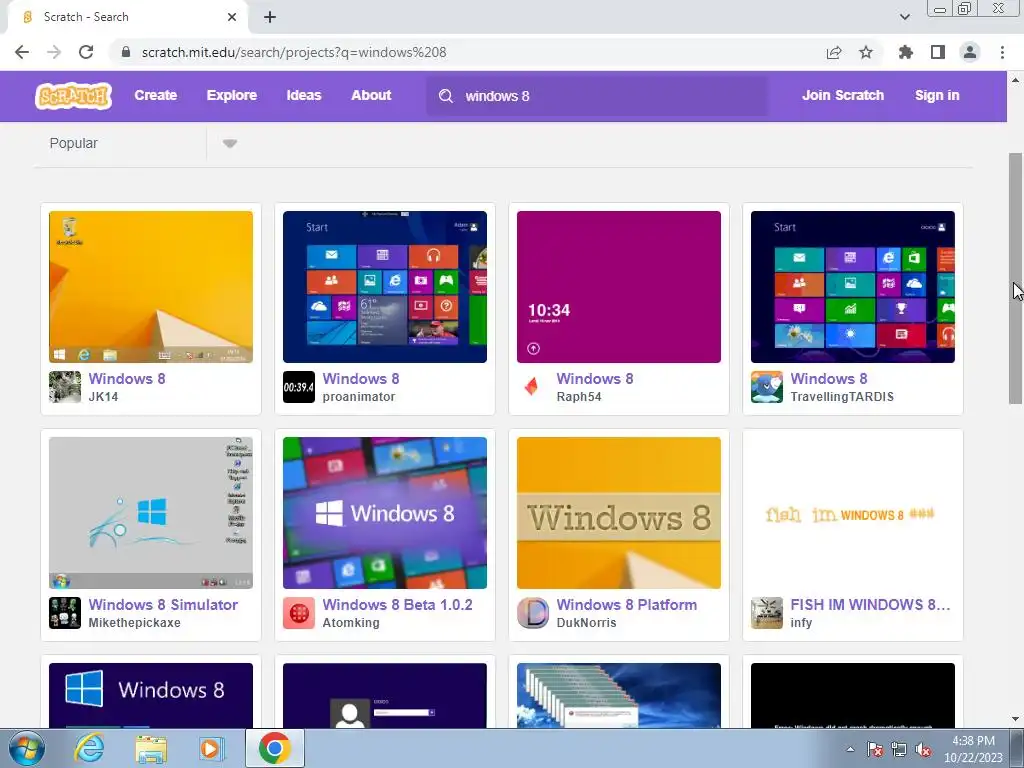Click the scrollbar down arrow

point(1015,720)
